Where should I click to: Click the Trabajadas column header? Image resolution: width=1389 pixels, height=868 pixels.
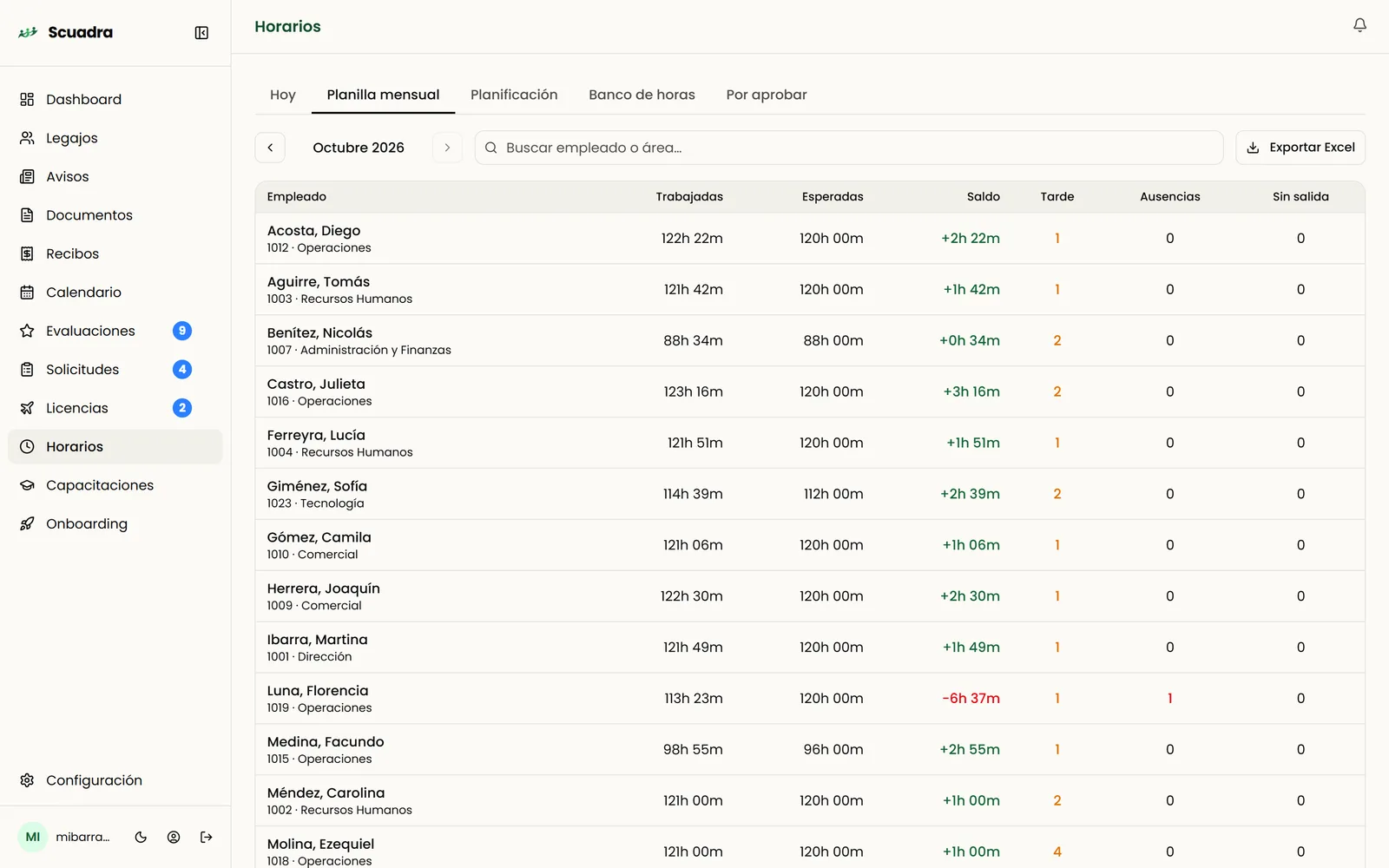[689, 197]
